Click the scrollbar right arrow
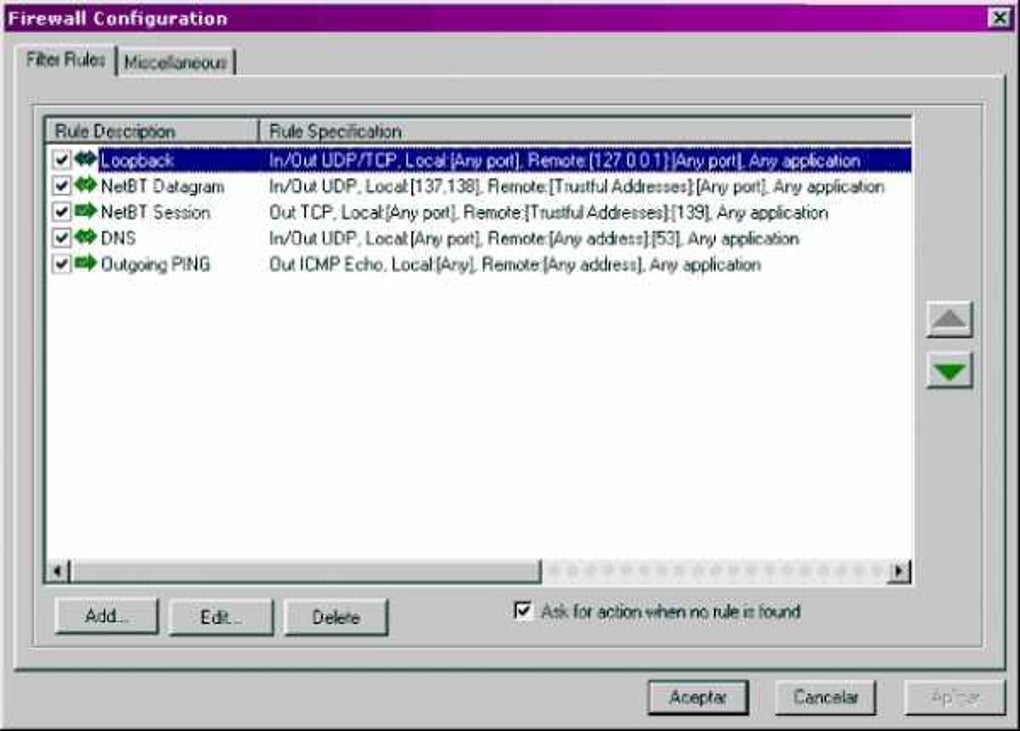Screen dimensions: 1020x731 pos(899,571)
